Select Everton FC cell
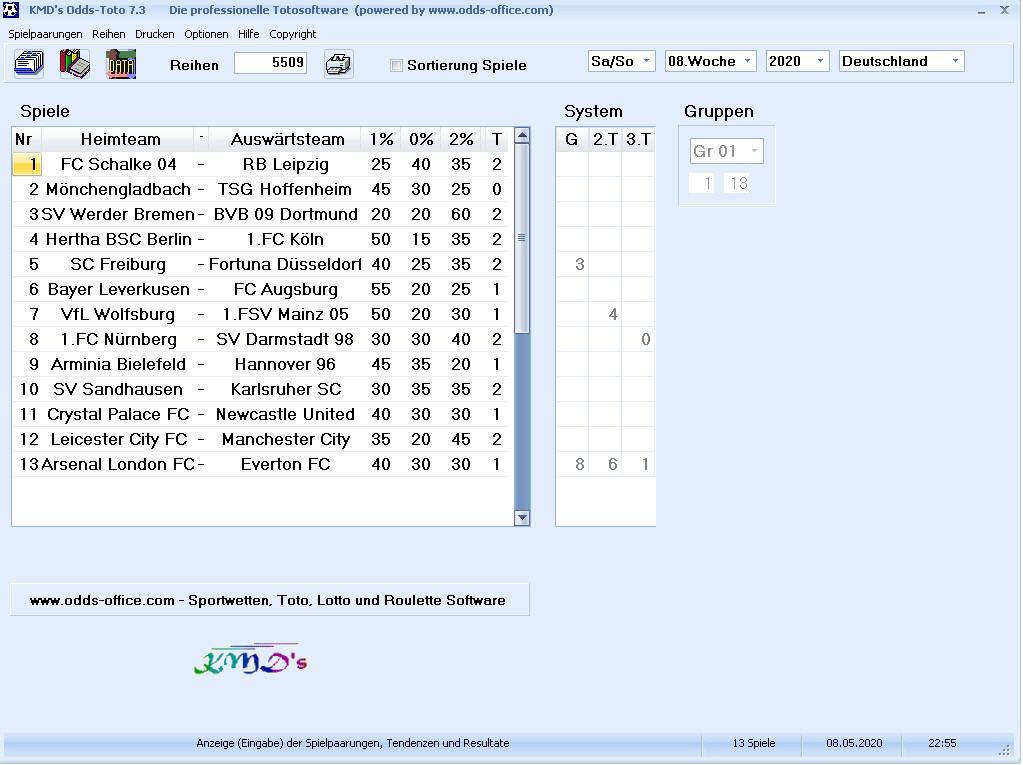The image size is (1023, 765). 286,464
